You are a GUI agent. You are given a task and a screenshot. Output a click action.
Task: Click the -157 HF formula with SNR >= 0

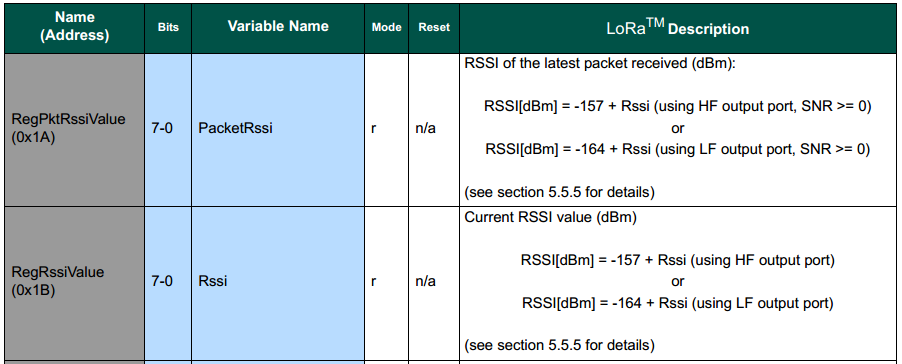point(678,106)
